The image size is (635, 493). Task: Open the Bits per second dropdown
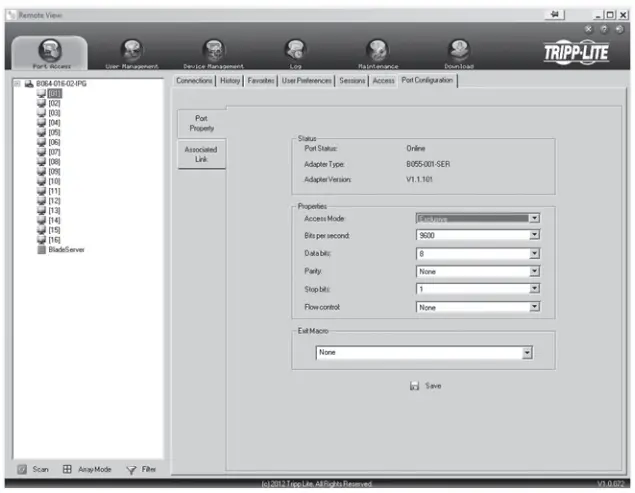click(535, 235)
